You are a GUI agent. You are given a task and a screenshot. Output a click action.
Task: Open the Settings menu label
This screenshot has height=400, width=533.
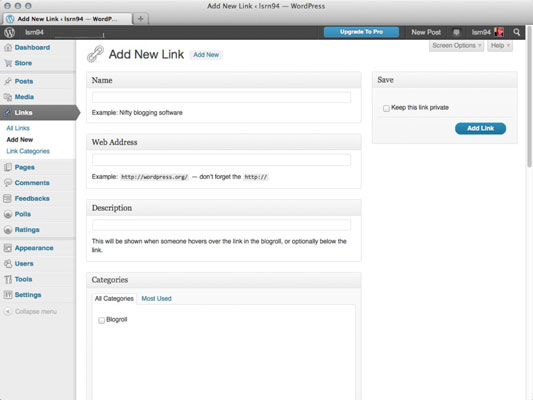click(x=28, y=295)
